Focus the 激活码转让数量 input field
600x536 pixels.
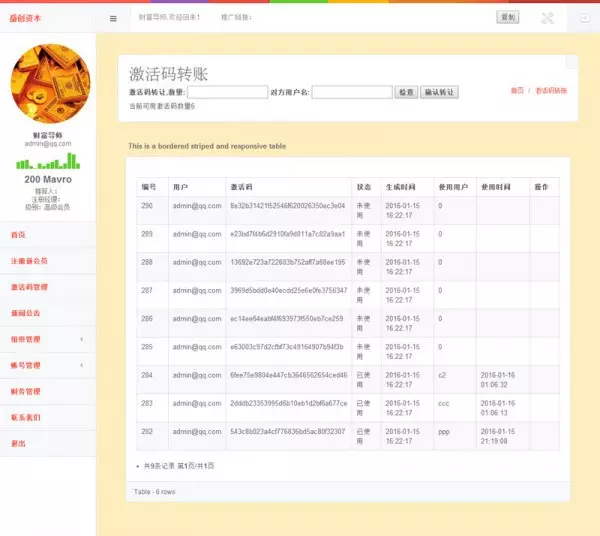(226, 92)
